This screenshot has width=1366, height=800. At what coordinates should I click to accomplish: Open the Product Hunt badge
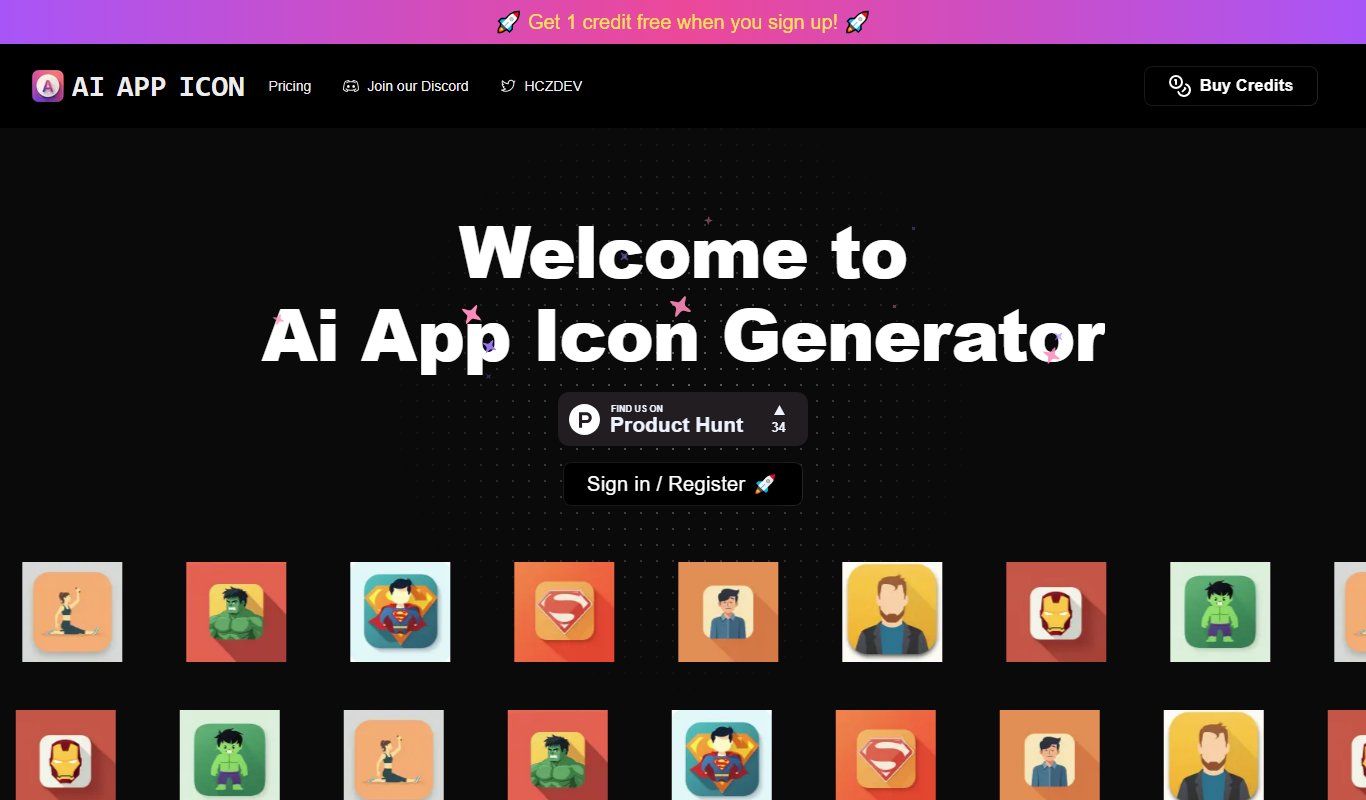683,419
